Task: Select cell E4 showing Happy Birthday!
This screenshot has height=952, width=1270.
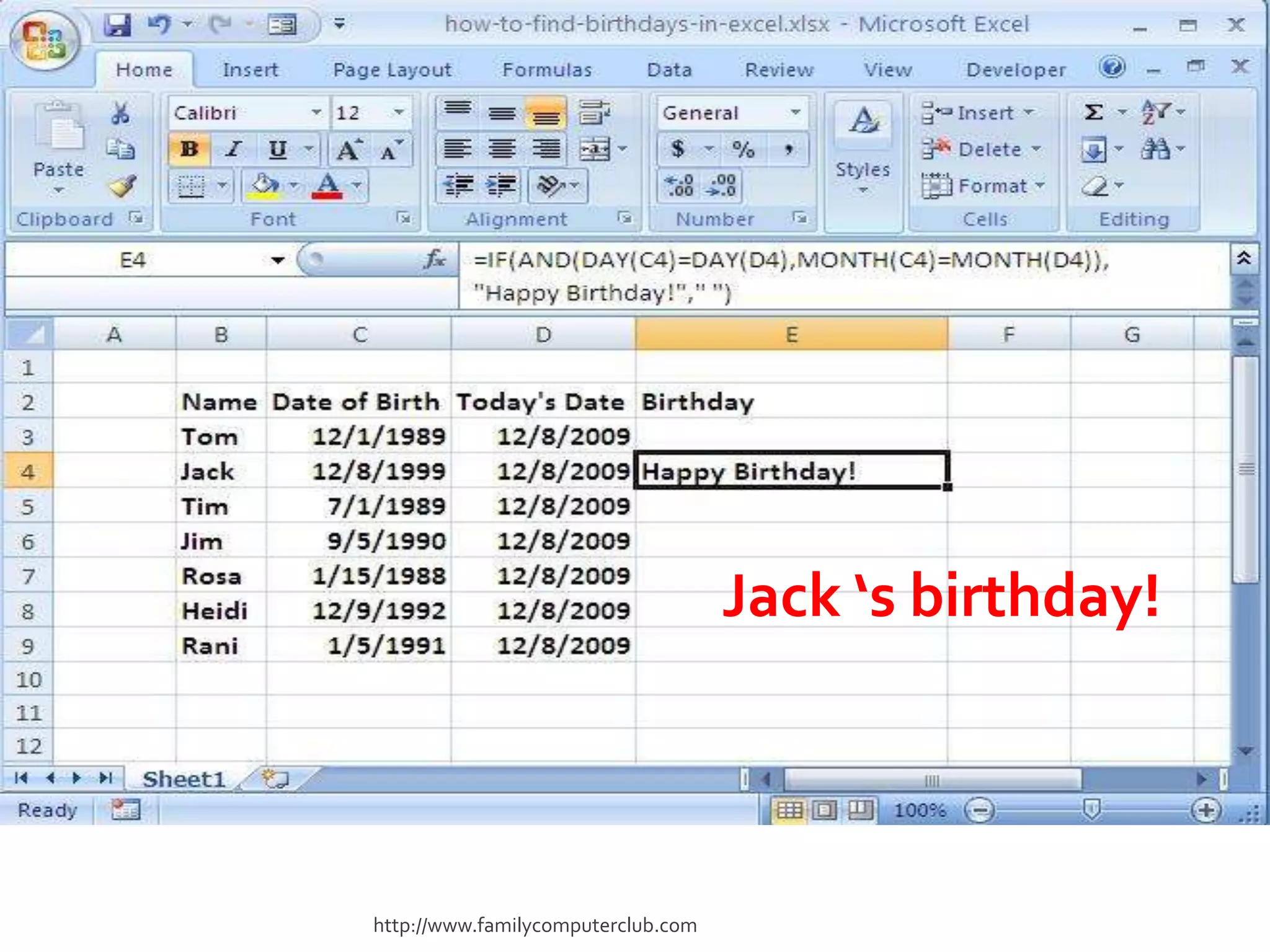Action: click(x=792, y=471)
